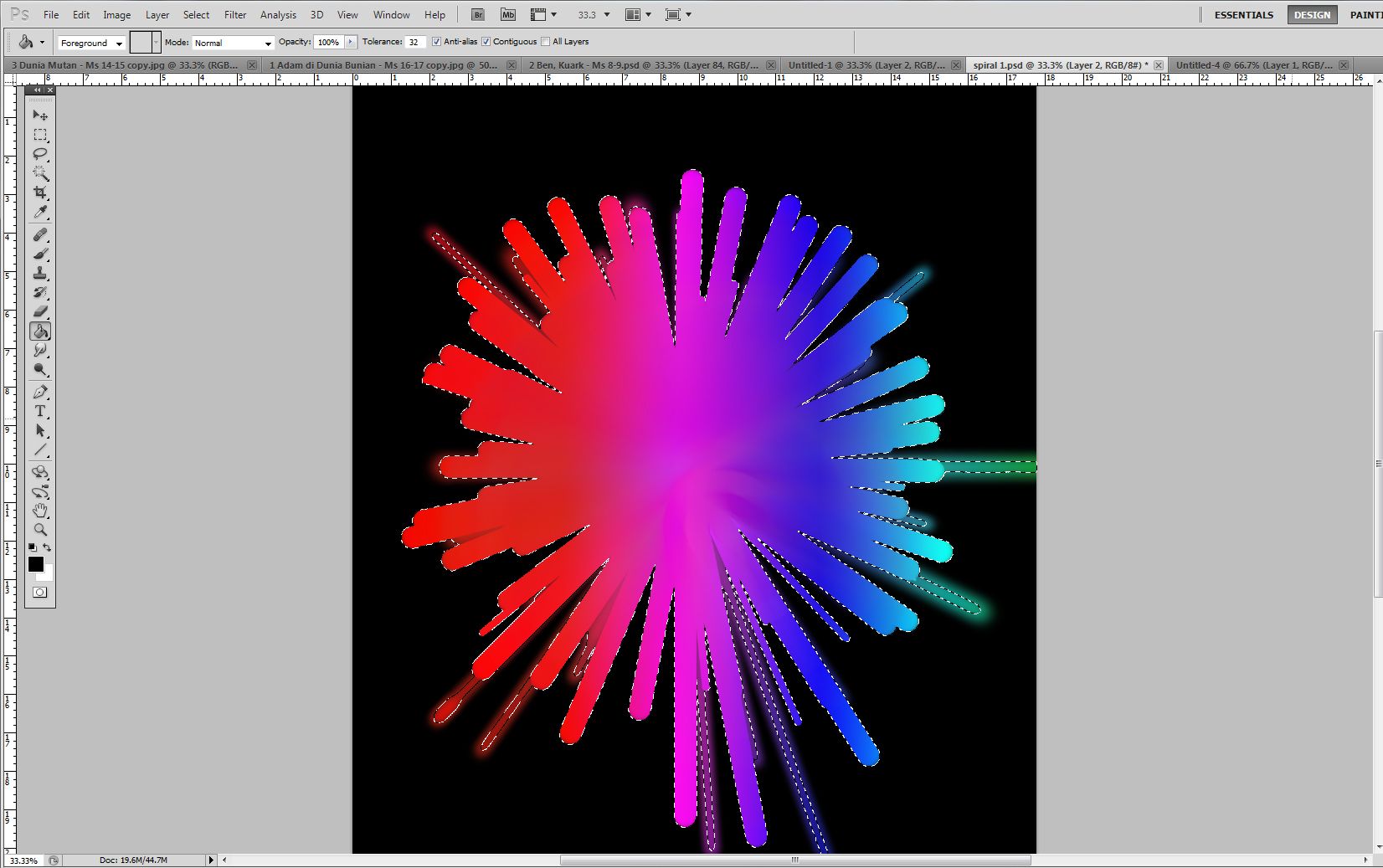Enable the All Layers checkbox
Viewport: 1383px width, 868px height.
coord(546,42)
